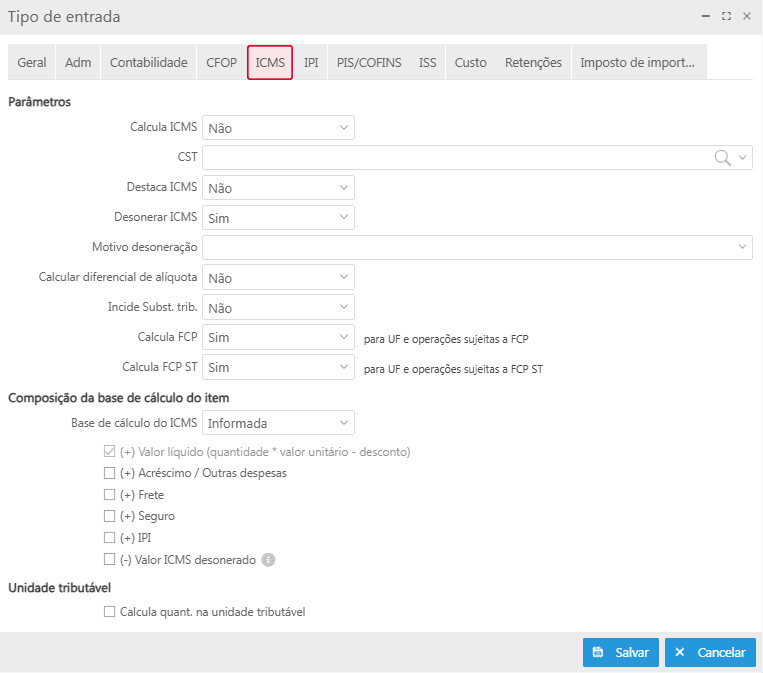763x673 pixels.
Task: Toggle the (+) Seguro checkbox
Action: tap(110, 517)
